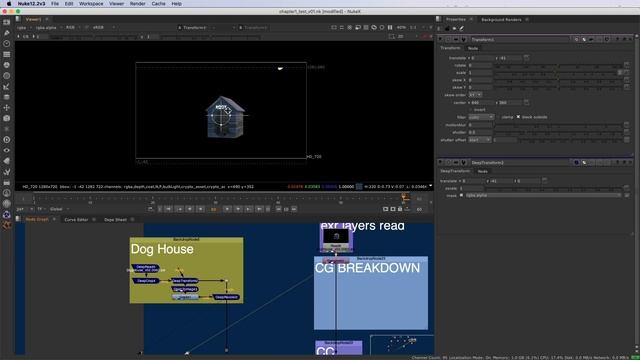The width and height of the screenshot is (640, 360).
Task: Open the ToolSets toolbar icon
Action: 7,171
